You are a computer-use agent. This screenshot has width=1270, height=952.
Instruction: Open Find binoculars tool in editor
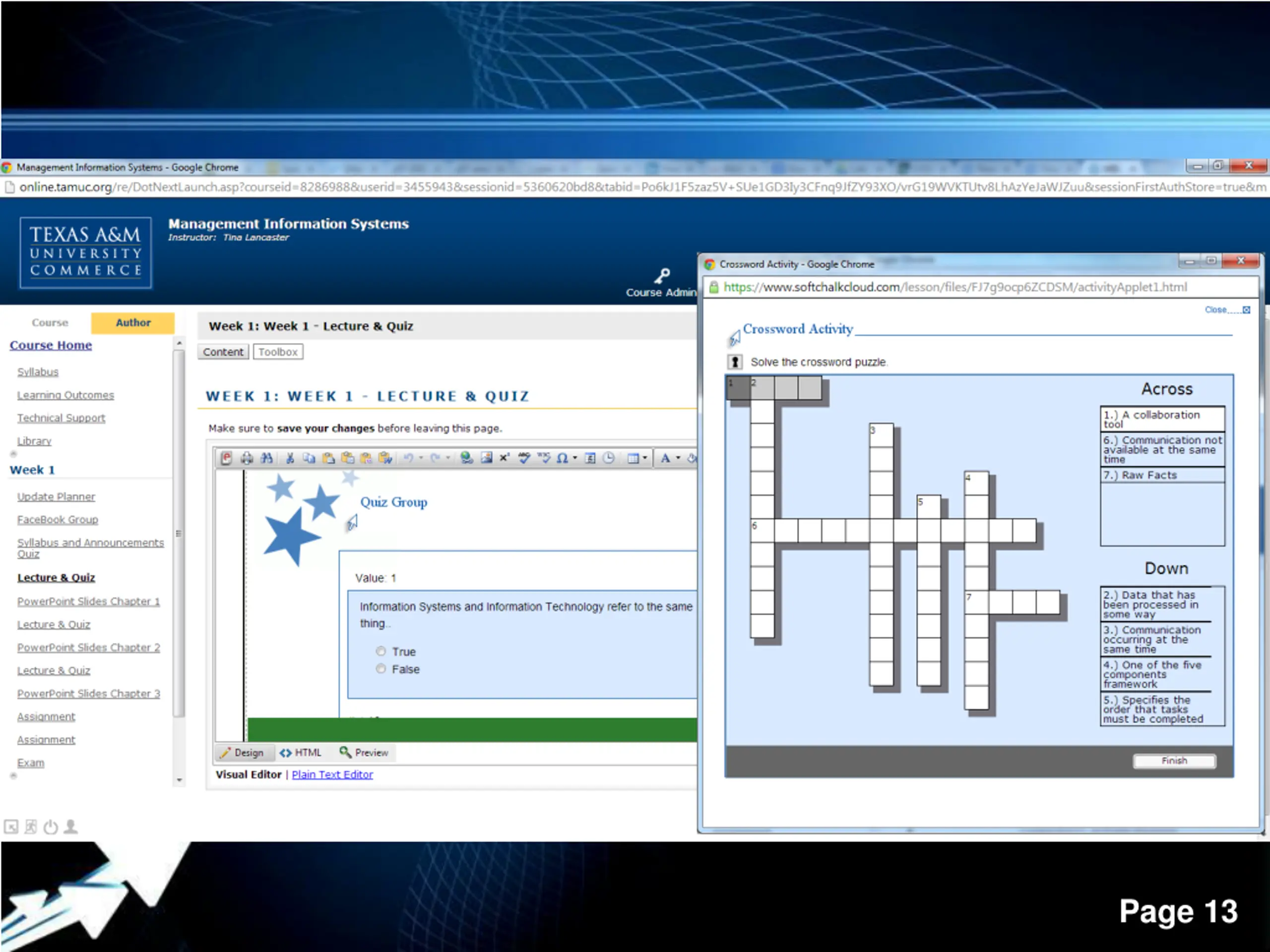[x=266, y=458]
